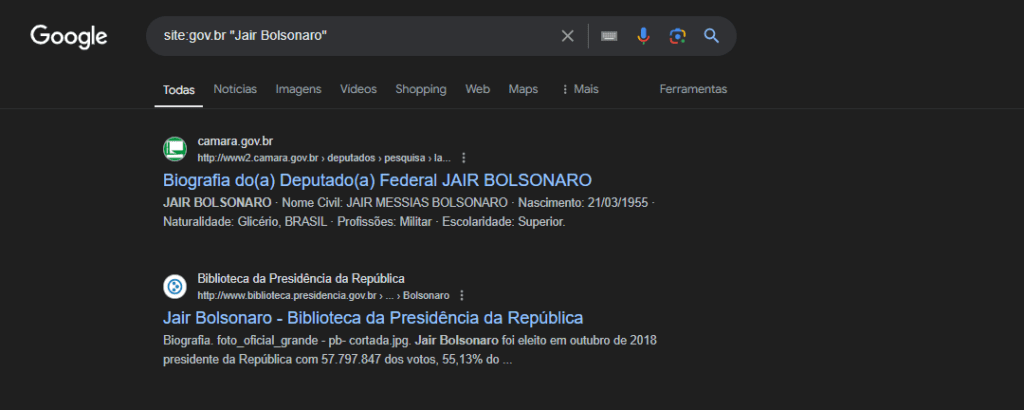
Task: Click the Biblioteca da Presidência favicon
Action: click(175, 287)
